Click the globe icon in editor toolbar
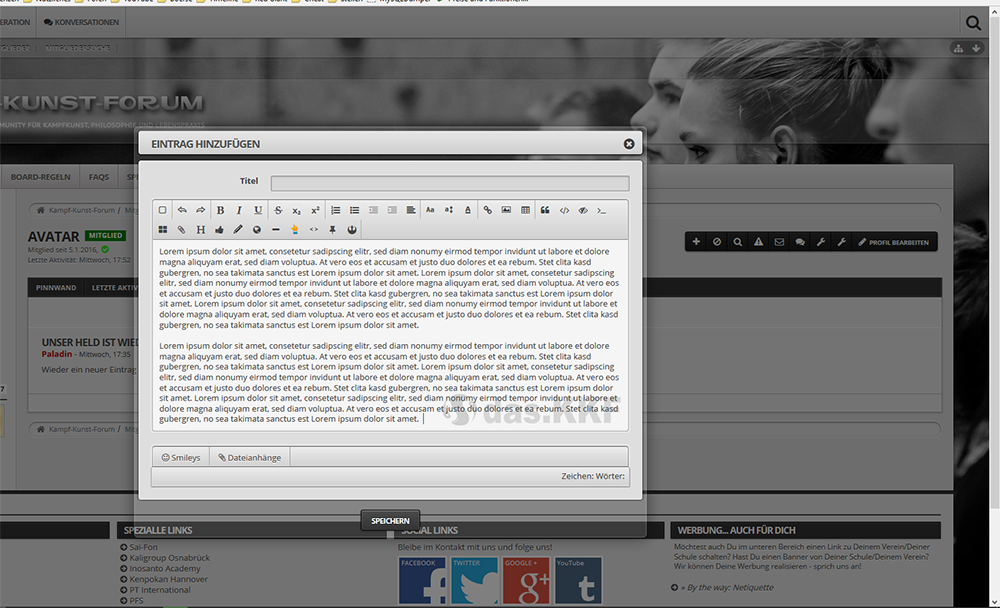The height and width of the screenshot is (608, 1000). (257, 229)
